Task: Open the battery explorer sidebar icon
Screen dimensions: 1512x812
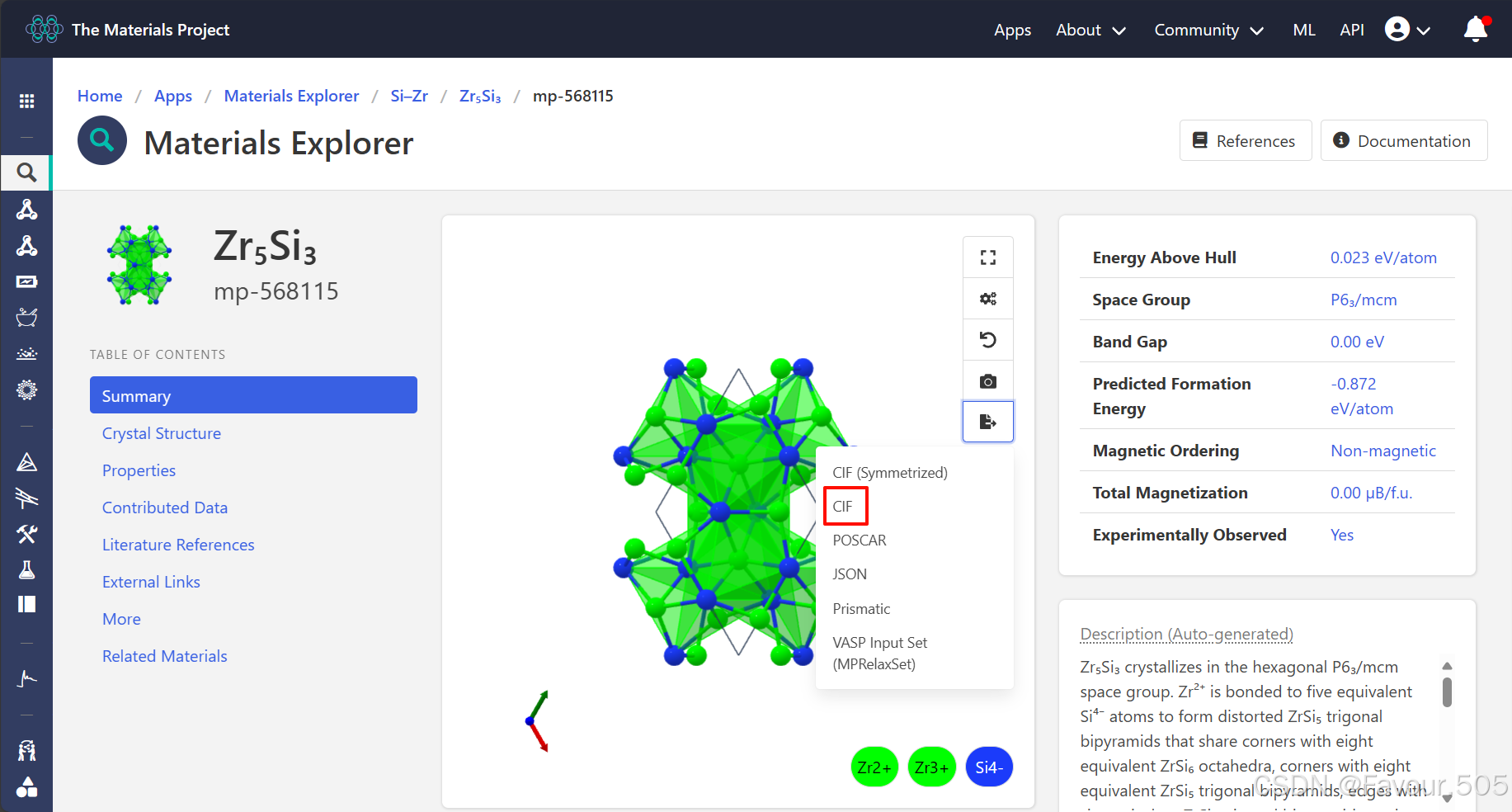Action: pos(26,281)
